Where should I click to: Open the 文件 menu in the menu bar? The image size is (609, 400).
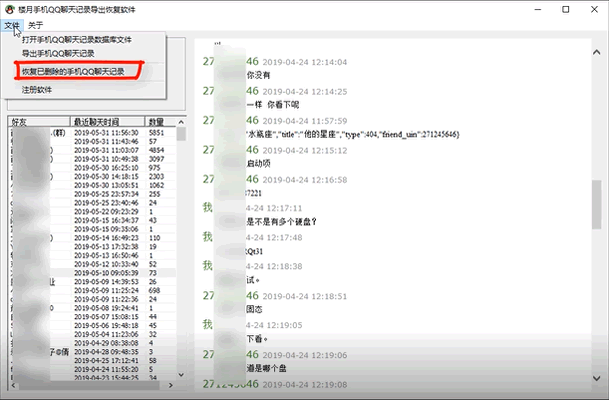(12, 26)
